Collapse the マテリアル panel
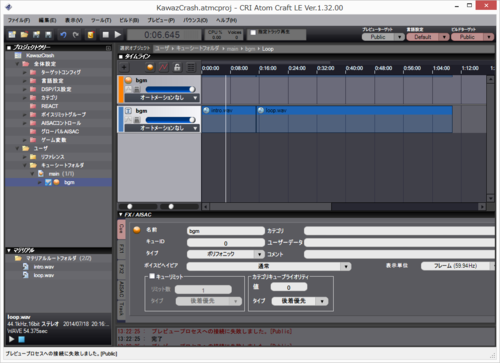 pos(9,250)
